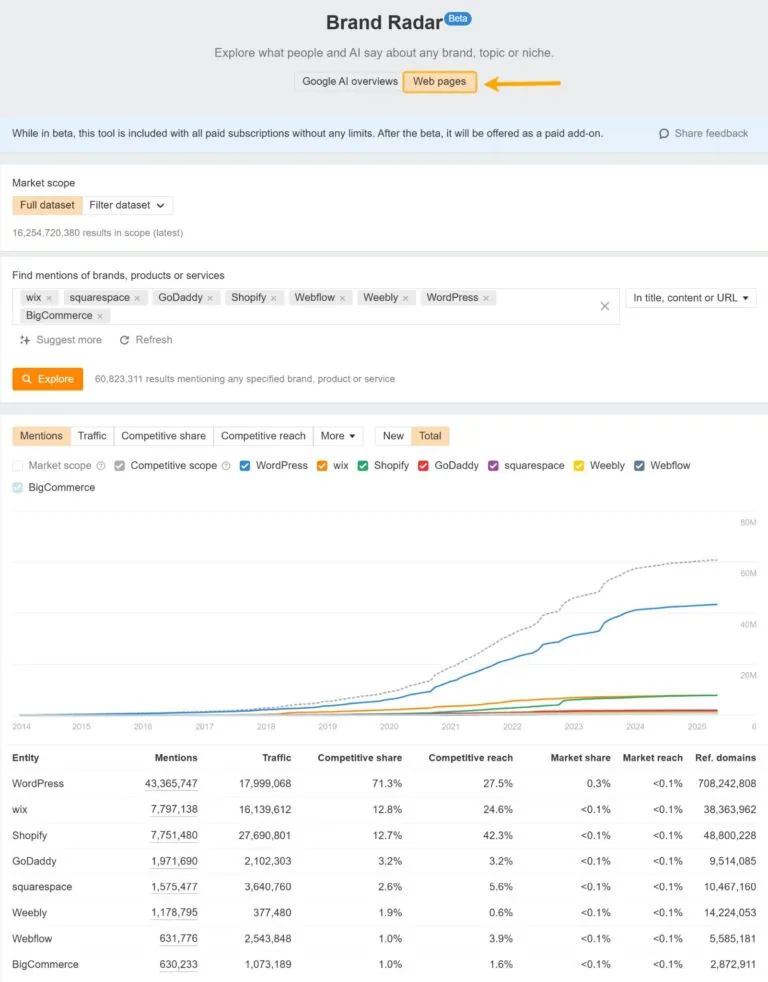Clear all brands with the large X

point(605,306)
